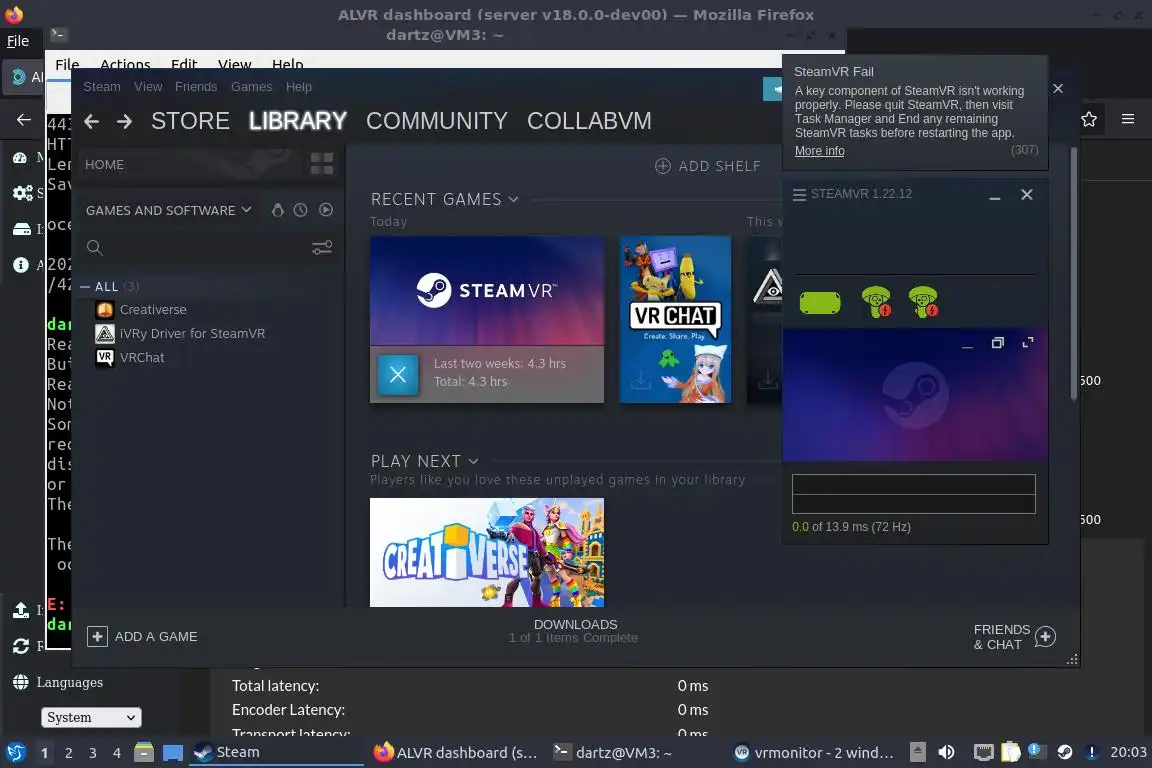Screen dimensions: 1152x768
Task: Open Friends & Chat plus icon
Action: pos(1045,636)
